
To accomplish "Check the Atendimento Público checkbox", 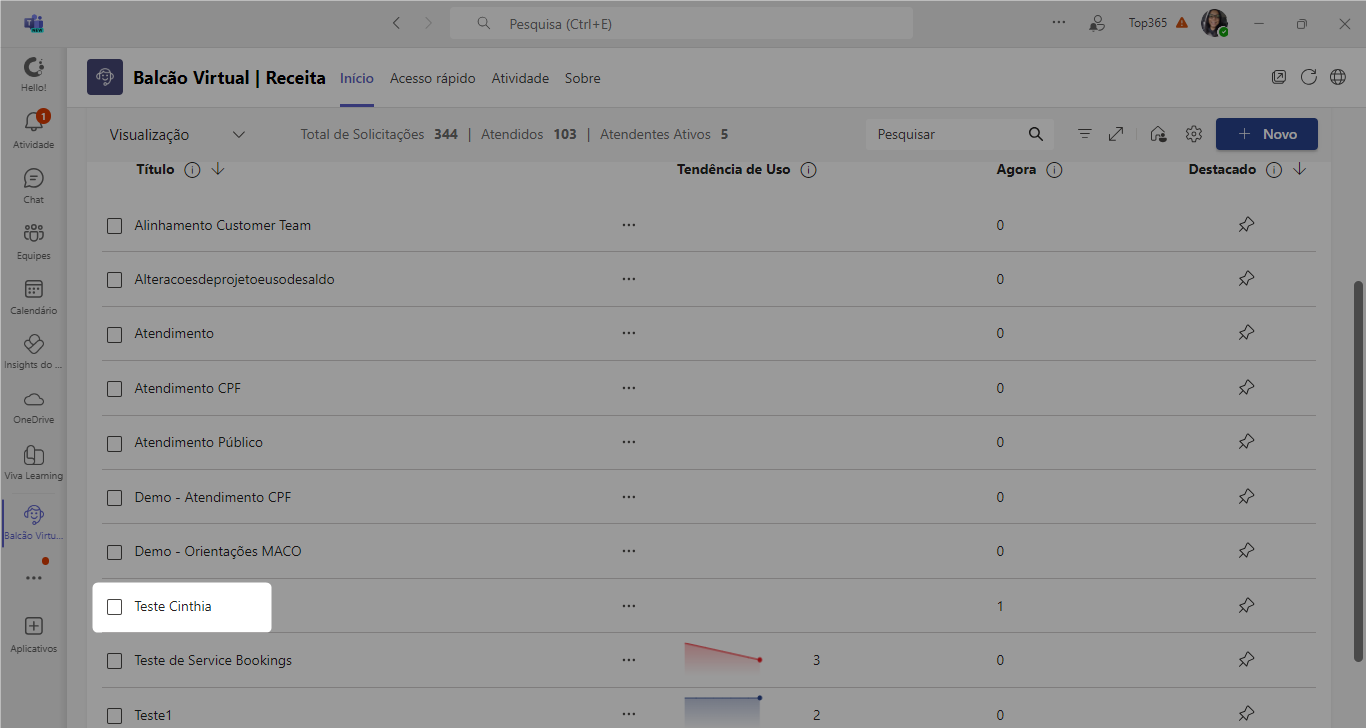I will [x=115, y=443].
